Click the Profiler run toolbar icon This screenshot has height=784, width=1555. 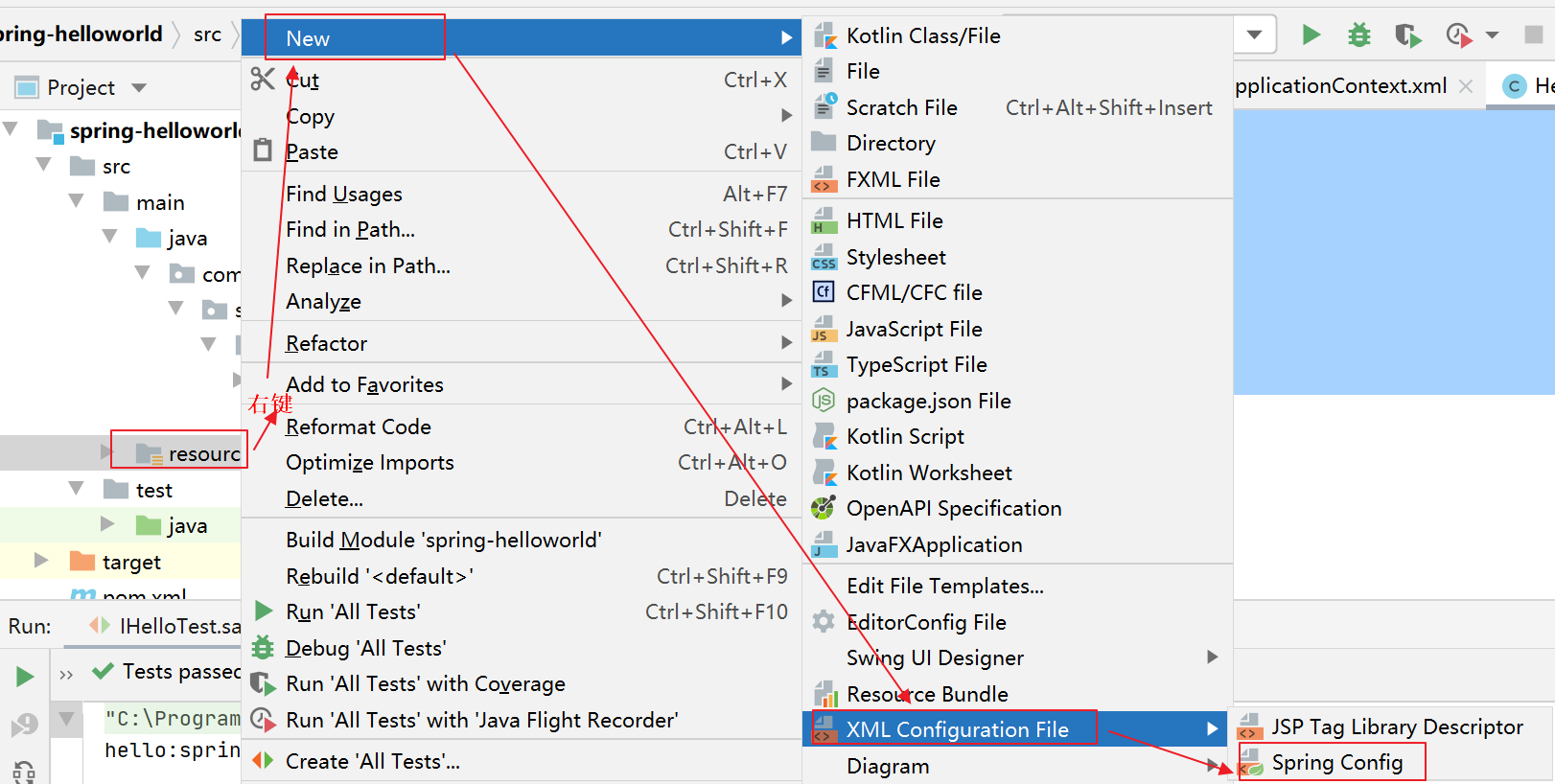point(1458,35)
